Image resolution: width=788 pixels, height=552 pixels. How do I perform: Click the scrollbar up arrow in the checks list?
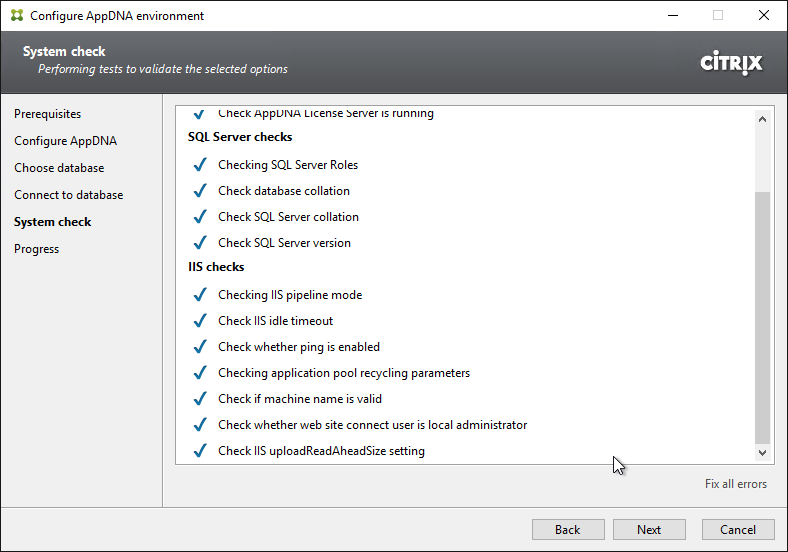pyautogui.click(x=762, y=119)
